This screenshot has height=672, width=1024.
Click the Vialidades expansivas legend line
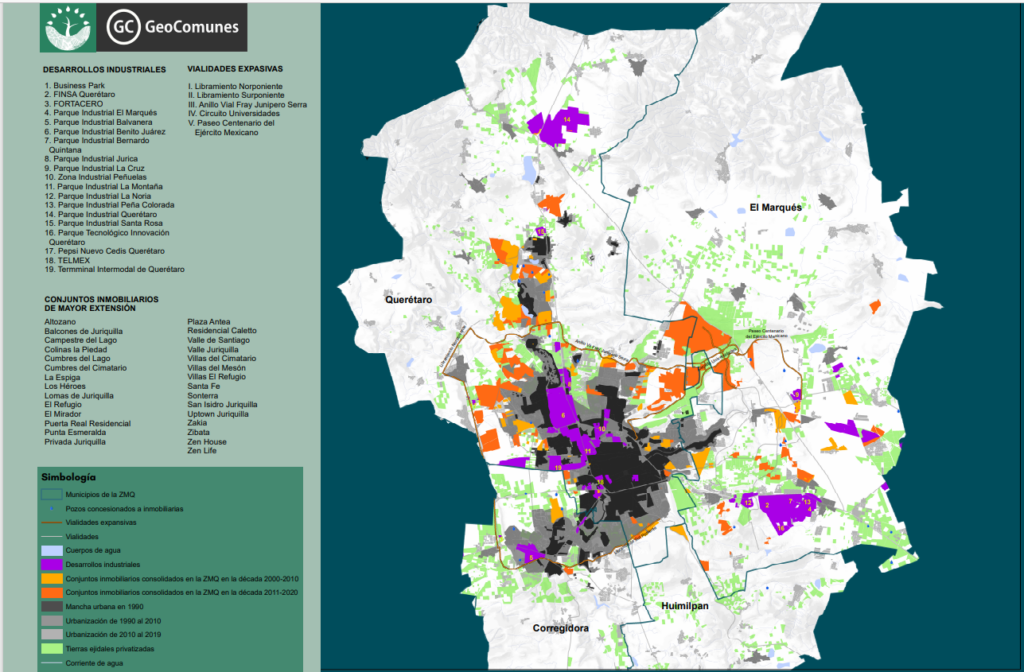pos(52,522)
